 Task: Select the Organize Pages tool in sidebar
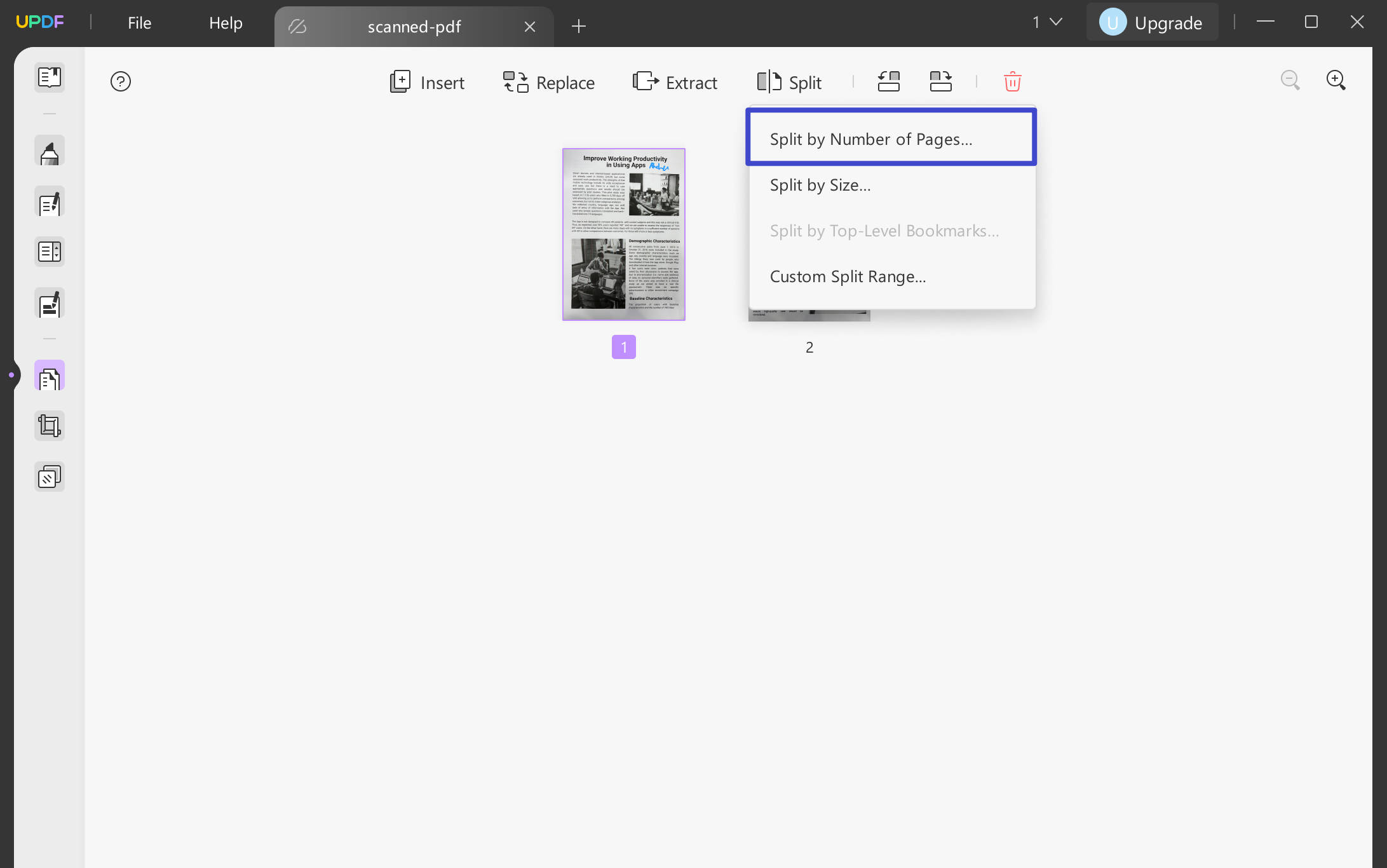tap(50, 375)
